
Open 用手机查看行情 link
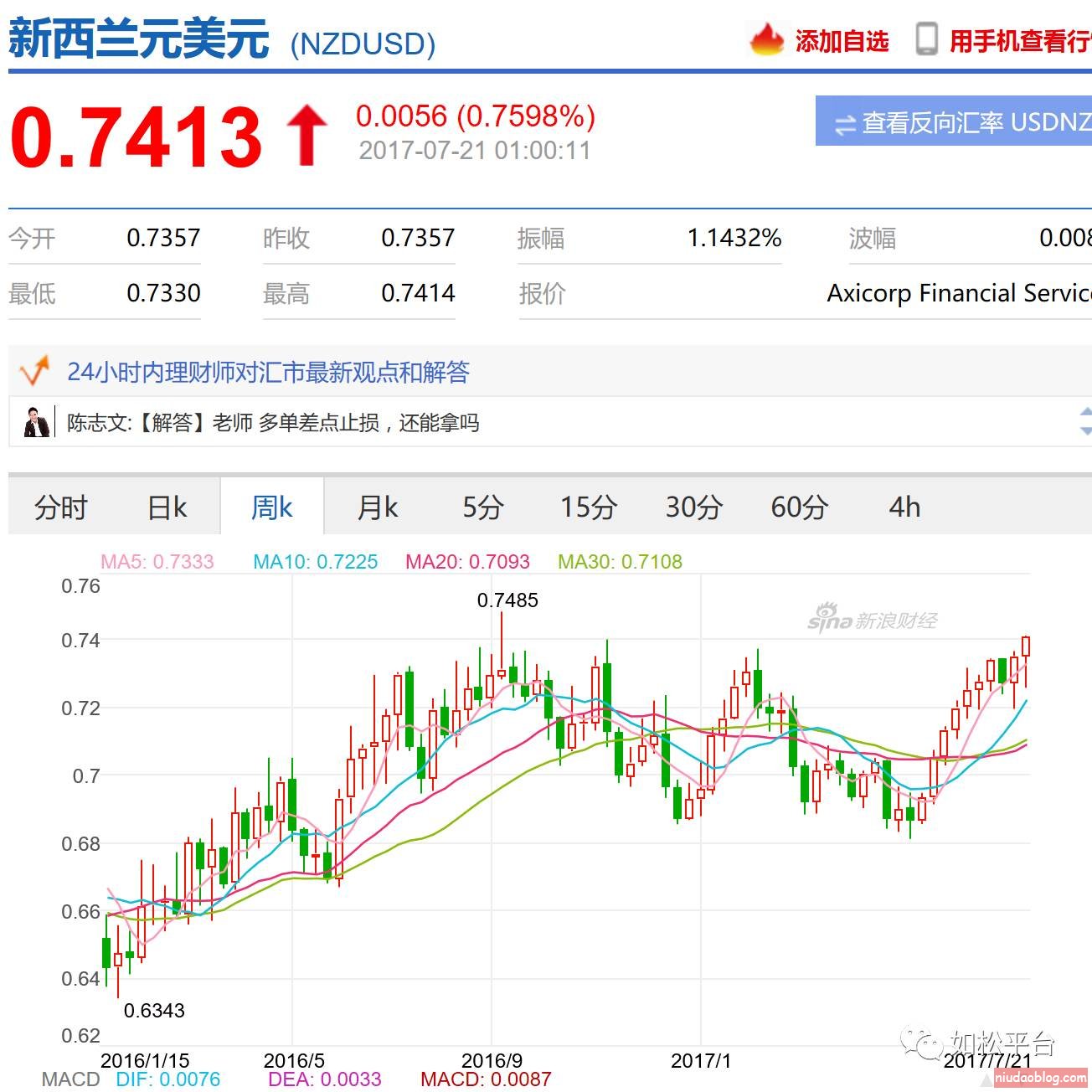pos(1020,41)
